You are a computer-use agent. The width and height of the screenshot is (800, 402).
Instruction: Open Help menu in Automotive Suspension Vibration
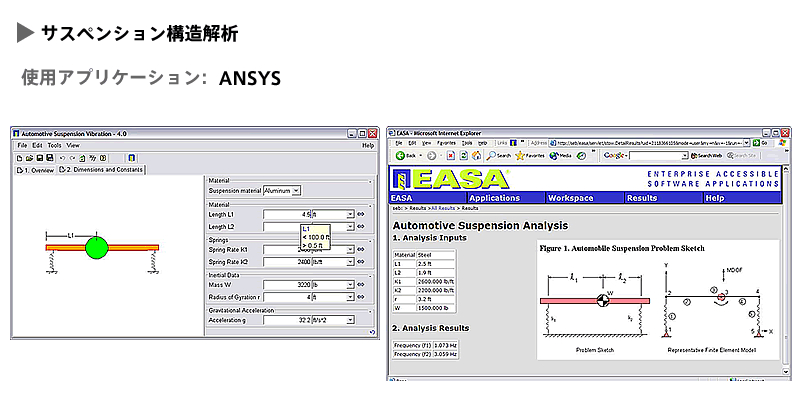coord(368,145)
